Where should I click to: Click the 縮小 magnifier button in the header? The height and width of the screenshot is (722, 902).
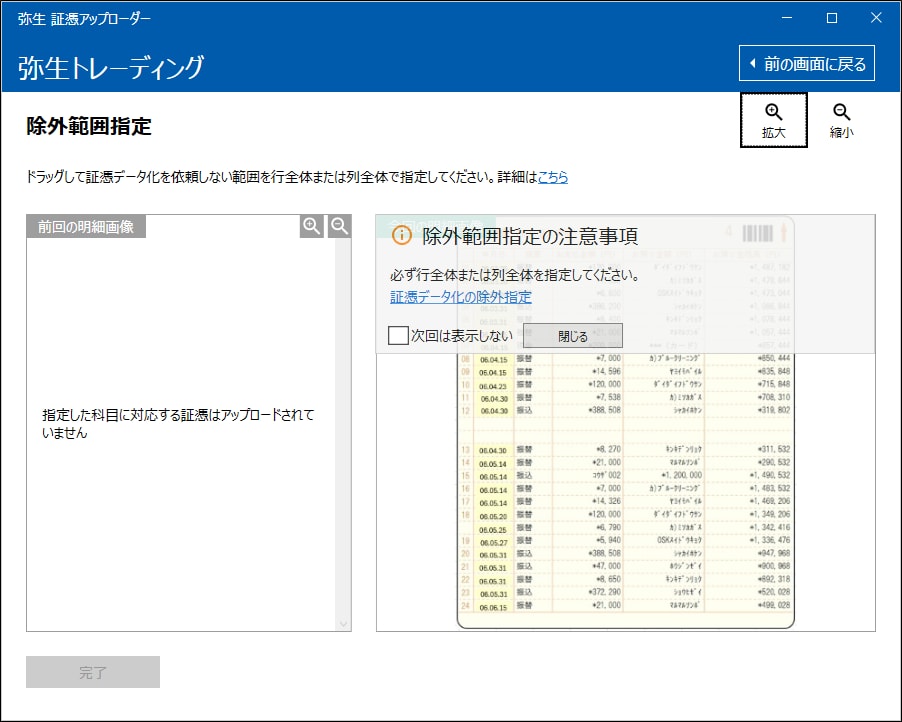click(x=841, y=120)
